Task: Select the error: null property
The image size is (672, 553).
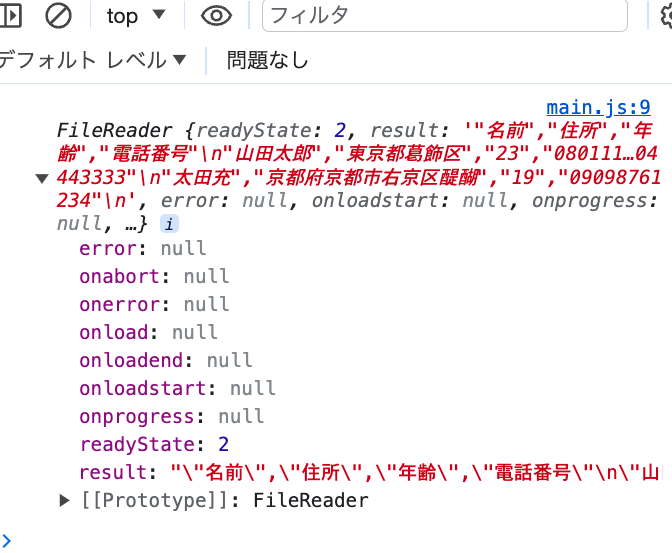Action: click(x=142, y=249)
